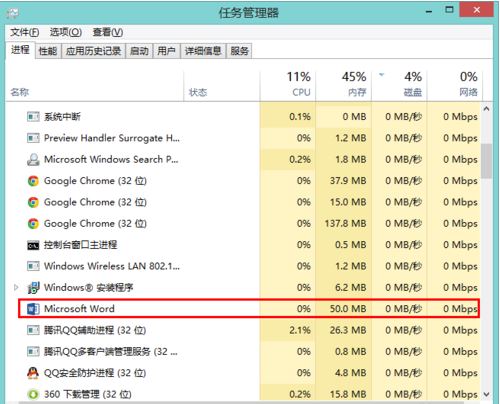Screen dimensions: 500x404
Task: Switch to the 服务 tab
Action: (239, 51)
